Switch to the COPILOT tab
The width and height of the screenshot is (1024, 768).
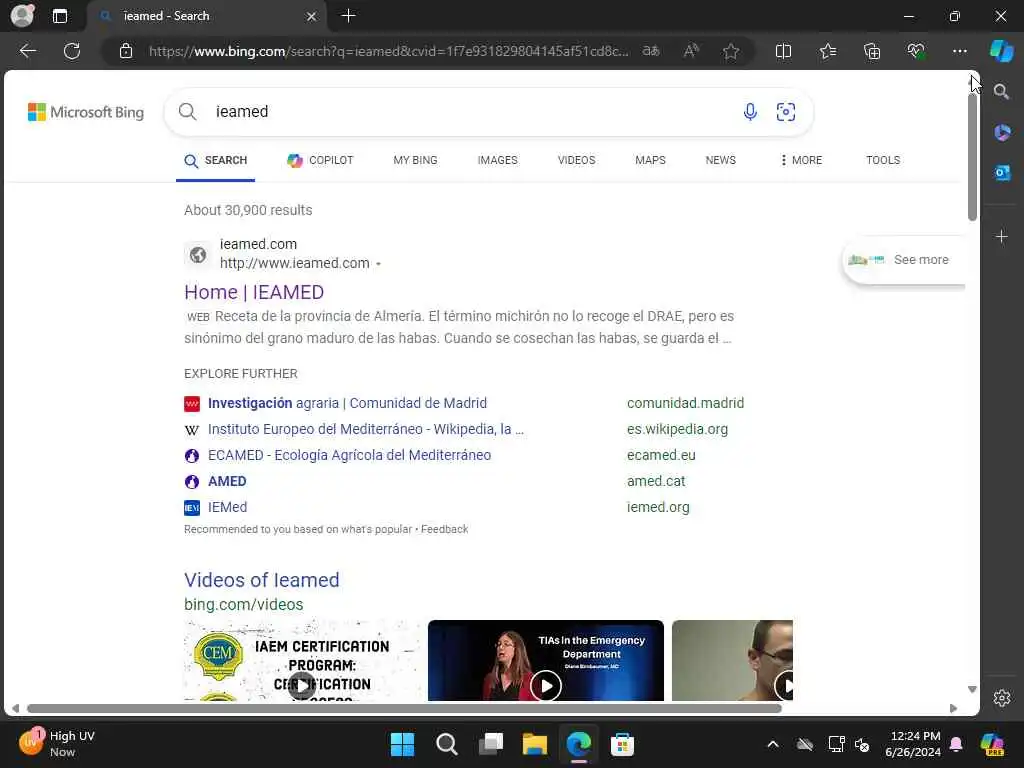[320, 161]
